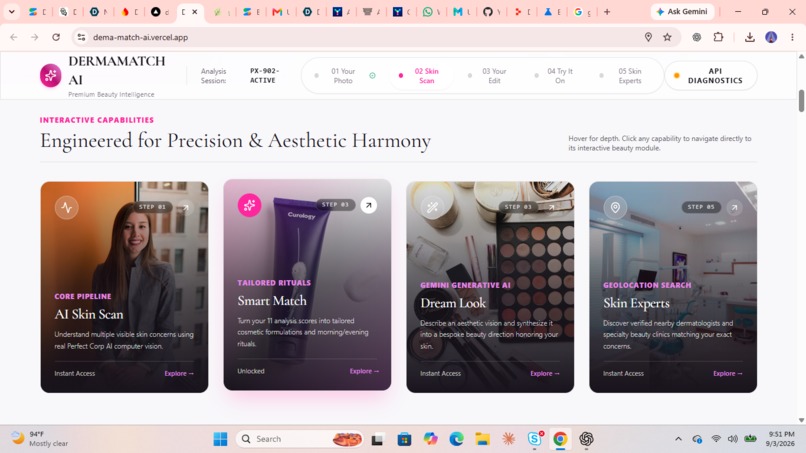
Task: Open Microsoft Edge from the taskbar
Action: pos(456,439)
